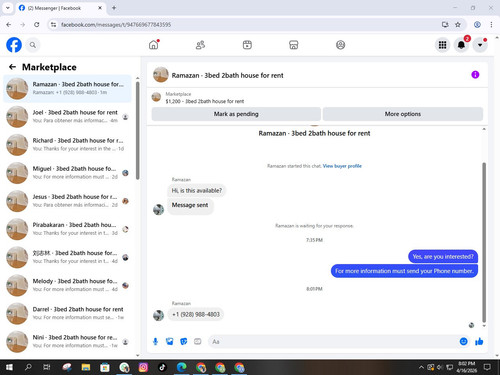Click the Facebook logo
This screenshot has width=500, height=375.
[14, 45]
